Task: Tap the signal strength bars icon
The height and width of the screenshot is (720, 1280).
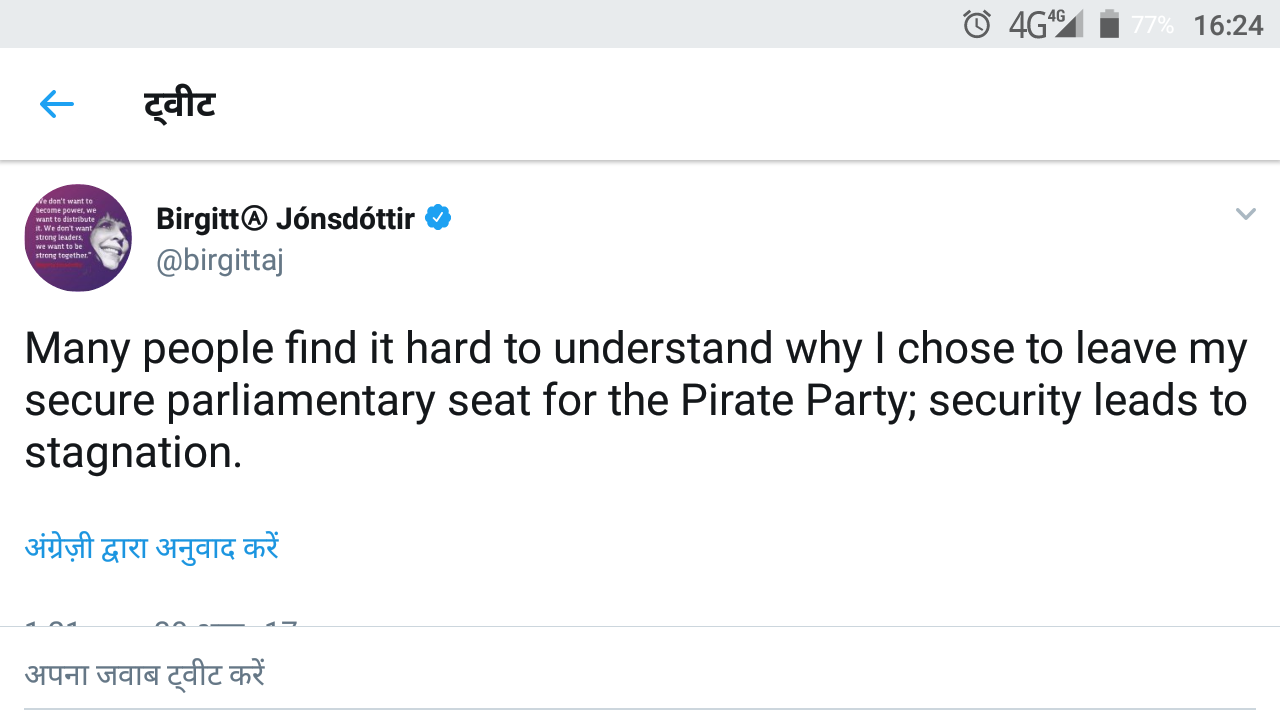Action: (x=1068, y=24)
